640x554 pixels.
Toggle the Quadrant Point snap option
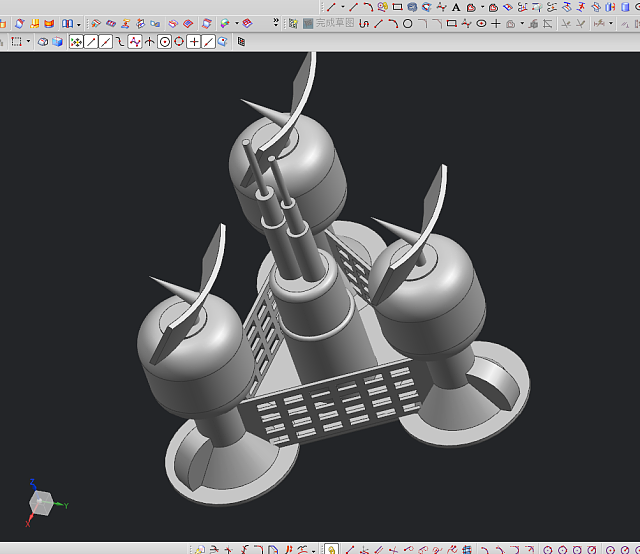coord(179,42)
